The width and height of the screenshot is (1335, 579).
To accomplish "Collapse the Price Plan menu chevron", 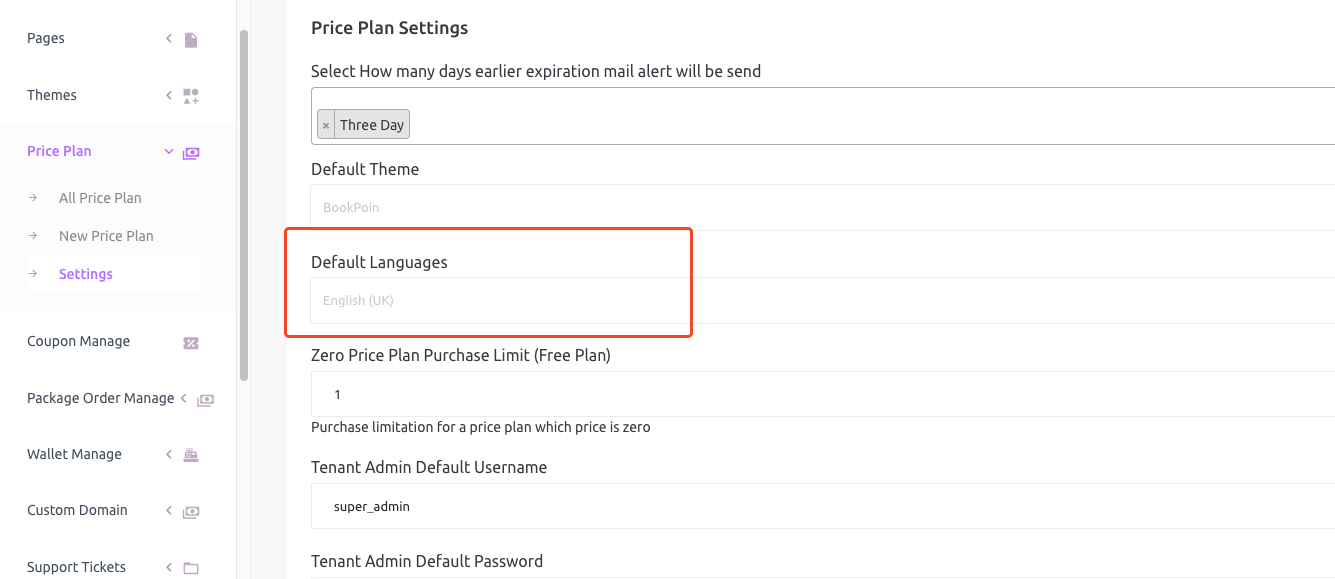I will (168, 152).
